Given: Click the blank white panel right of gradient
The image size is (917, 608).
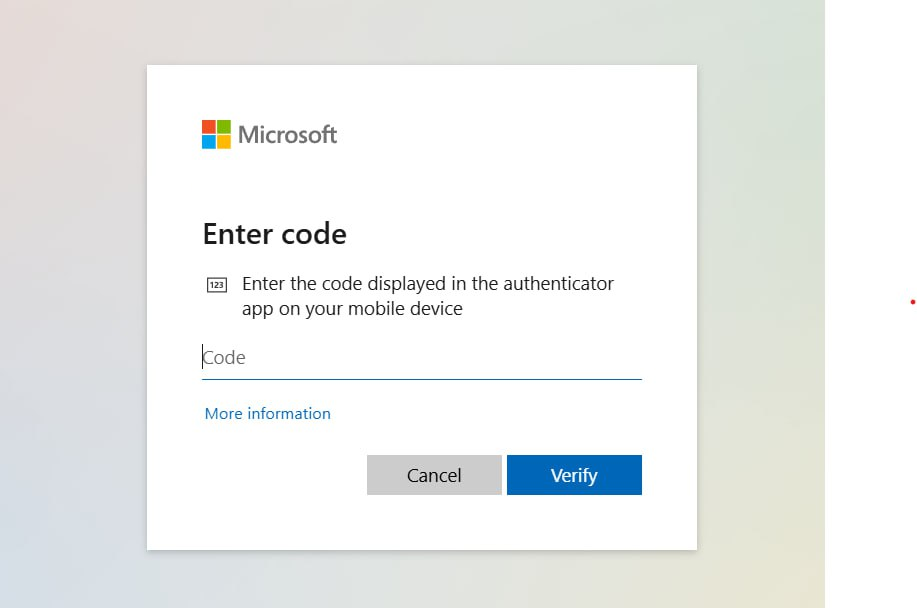Looking at the screenshot, I should [871, 175].
